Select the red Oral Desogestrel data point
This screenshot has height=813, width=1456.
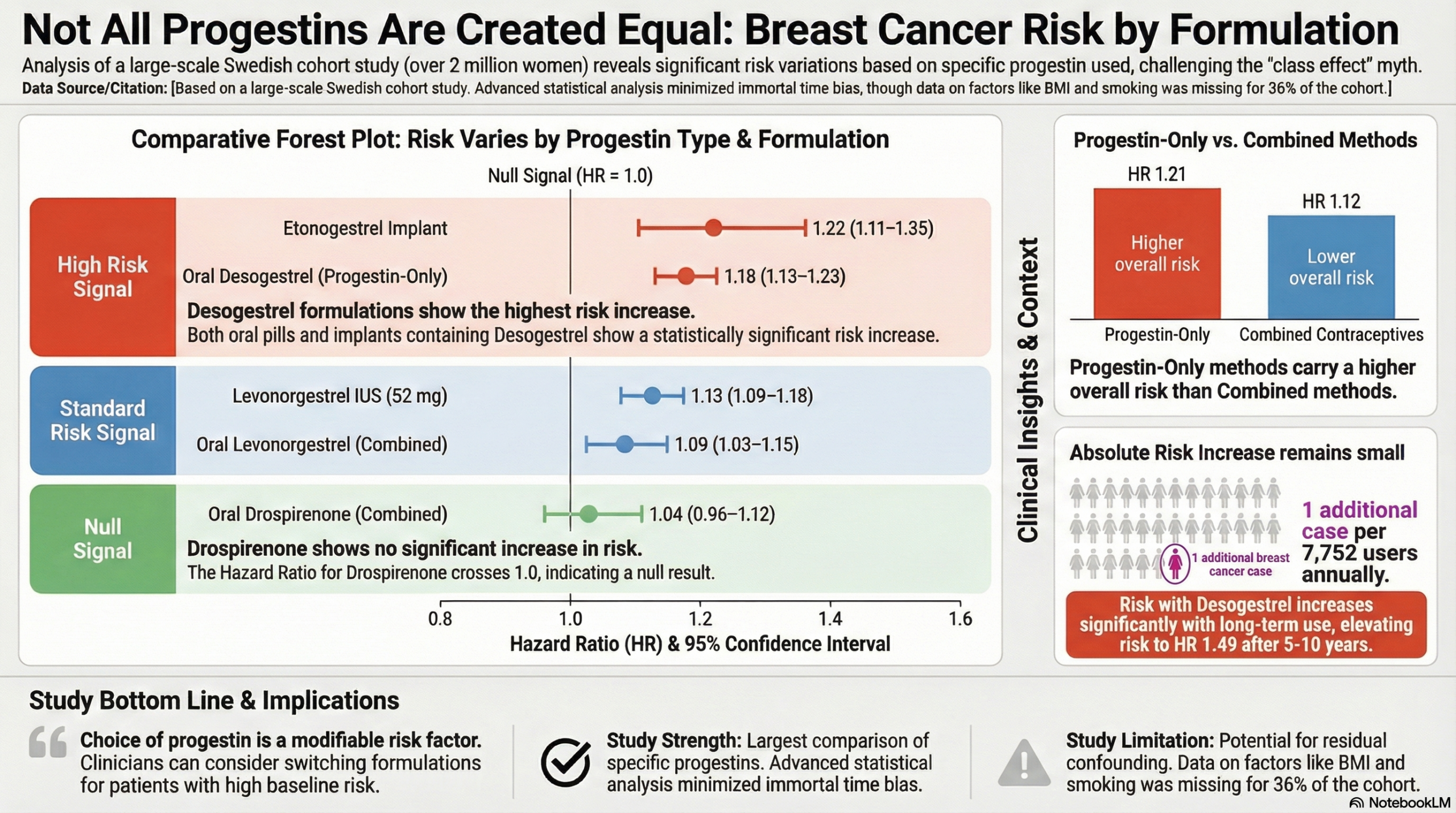pos(686,276)
